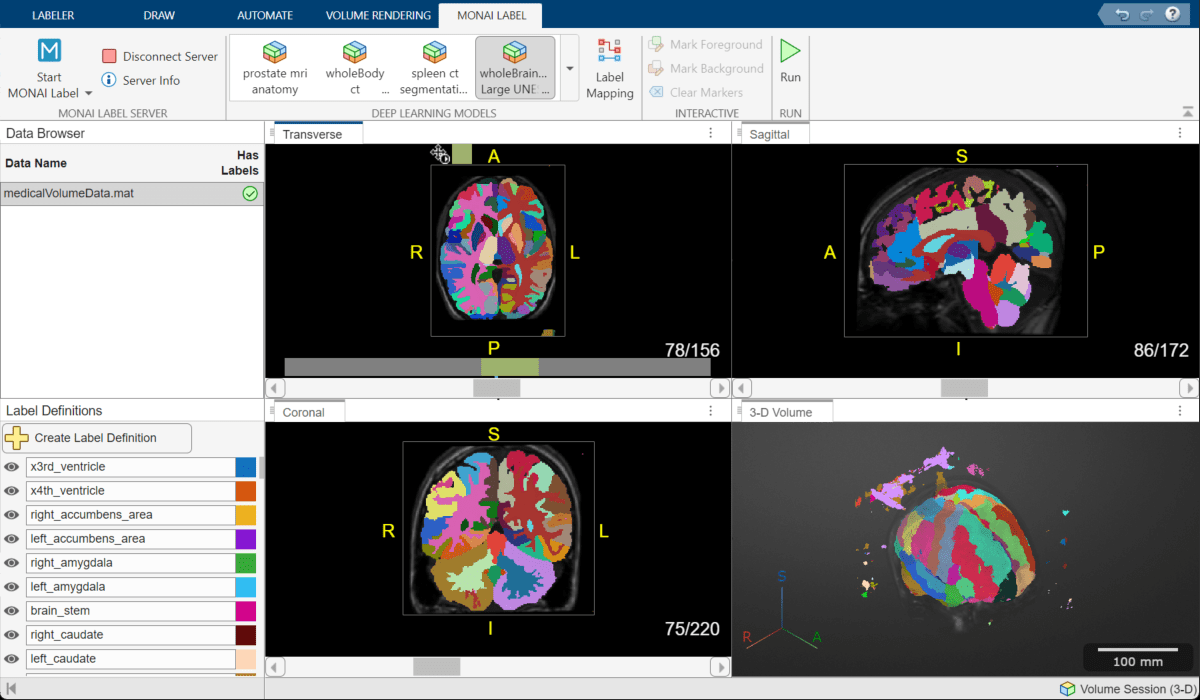1200x700 pixels.
Task: Select the prostate mri anatomy model
Action: pyautogui.click(x=274, y=65)
